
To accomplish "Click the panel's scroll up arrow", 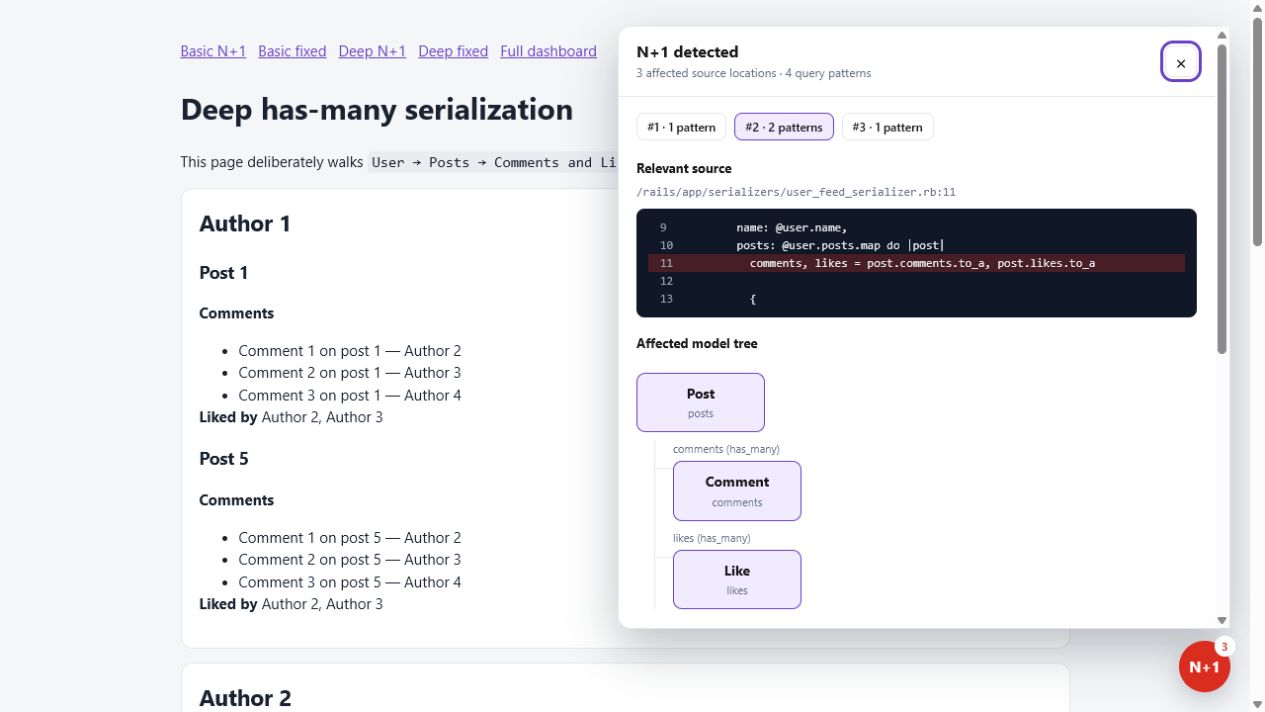I will [x=1222, y=35].
